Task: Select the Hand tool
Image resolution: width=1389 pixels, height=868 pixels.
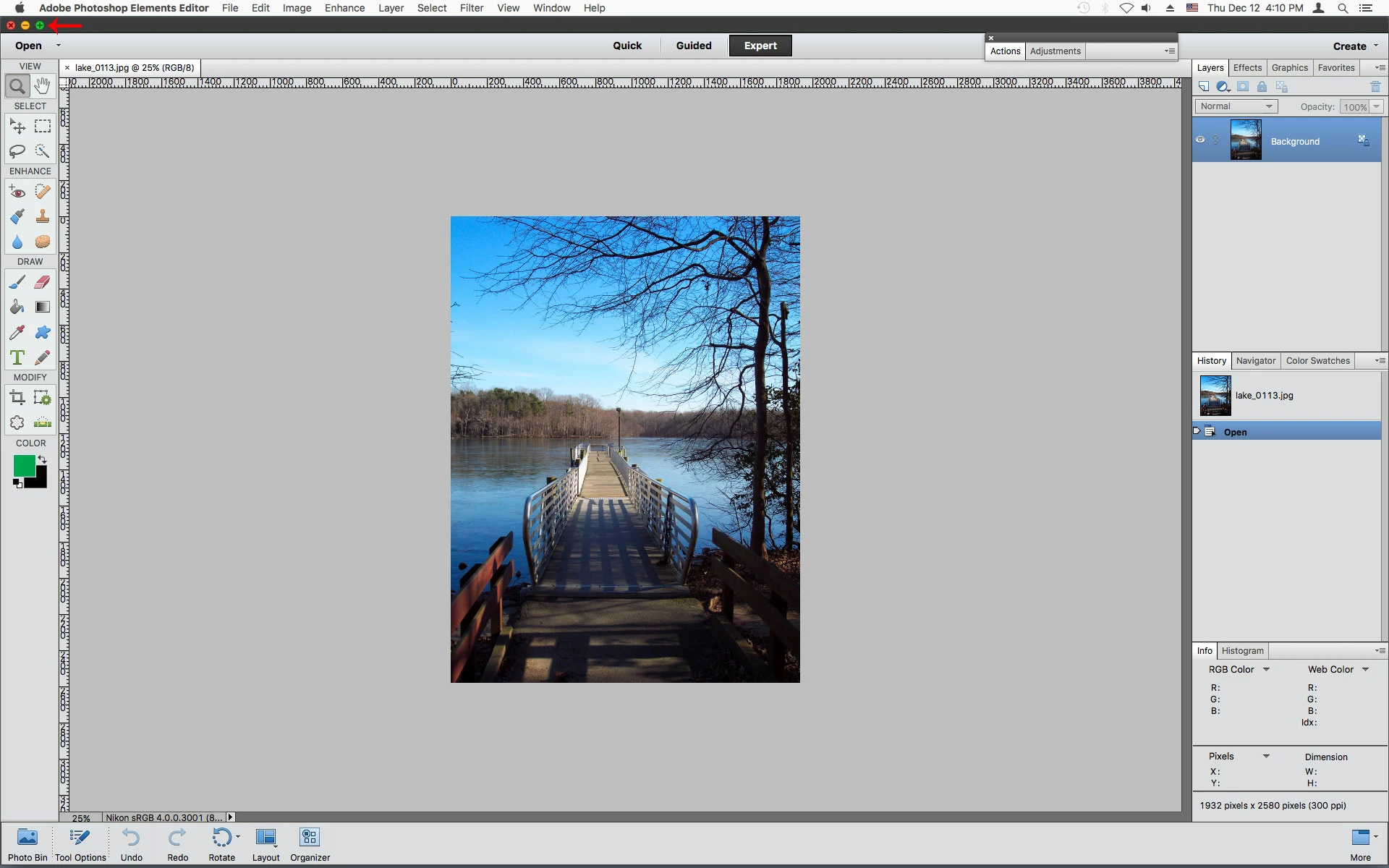Action: tap(43, 86)
